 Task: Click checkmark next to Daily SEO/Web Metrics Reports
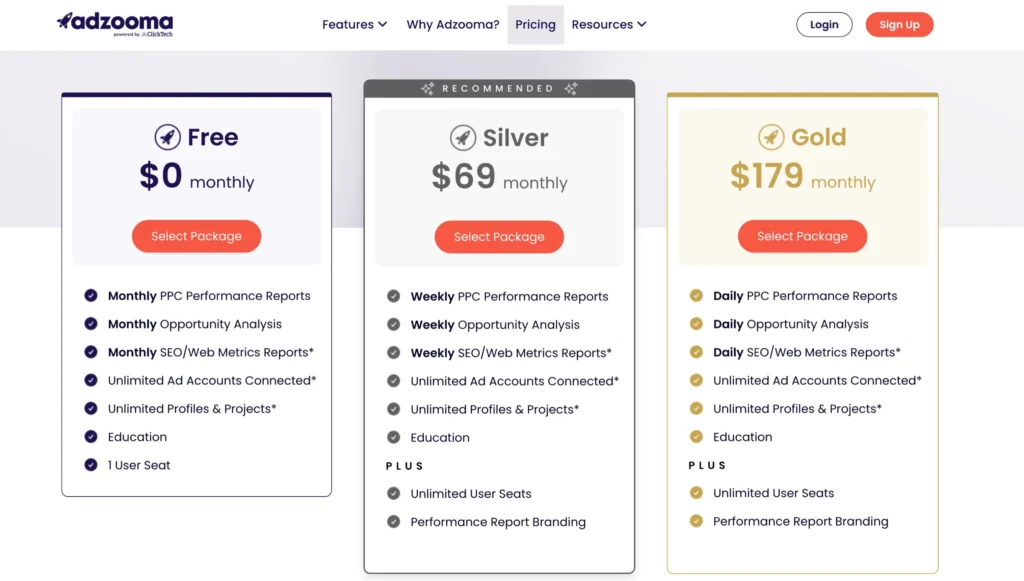tap(696, 352)
